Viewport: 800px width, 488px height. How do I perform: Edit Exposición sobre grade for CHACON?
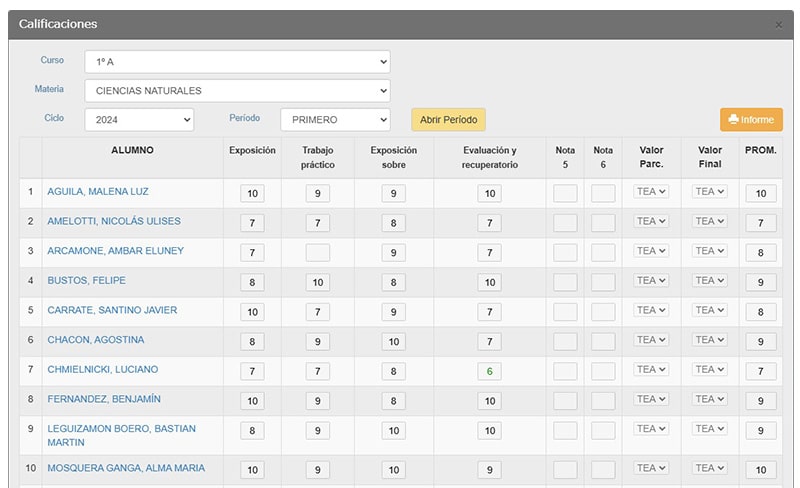tap(394, 341)
